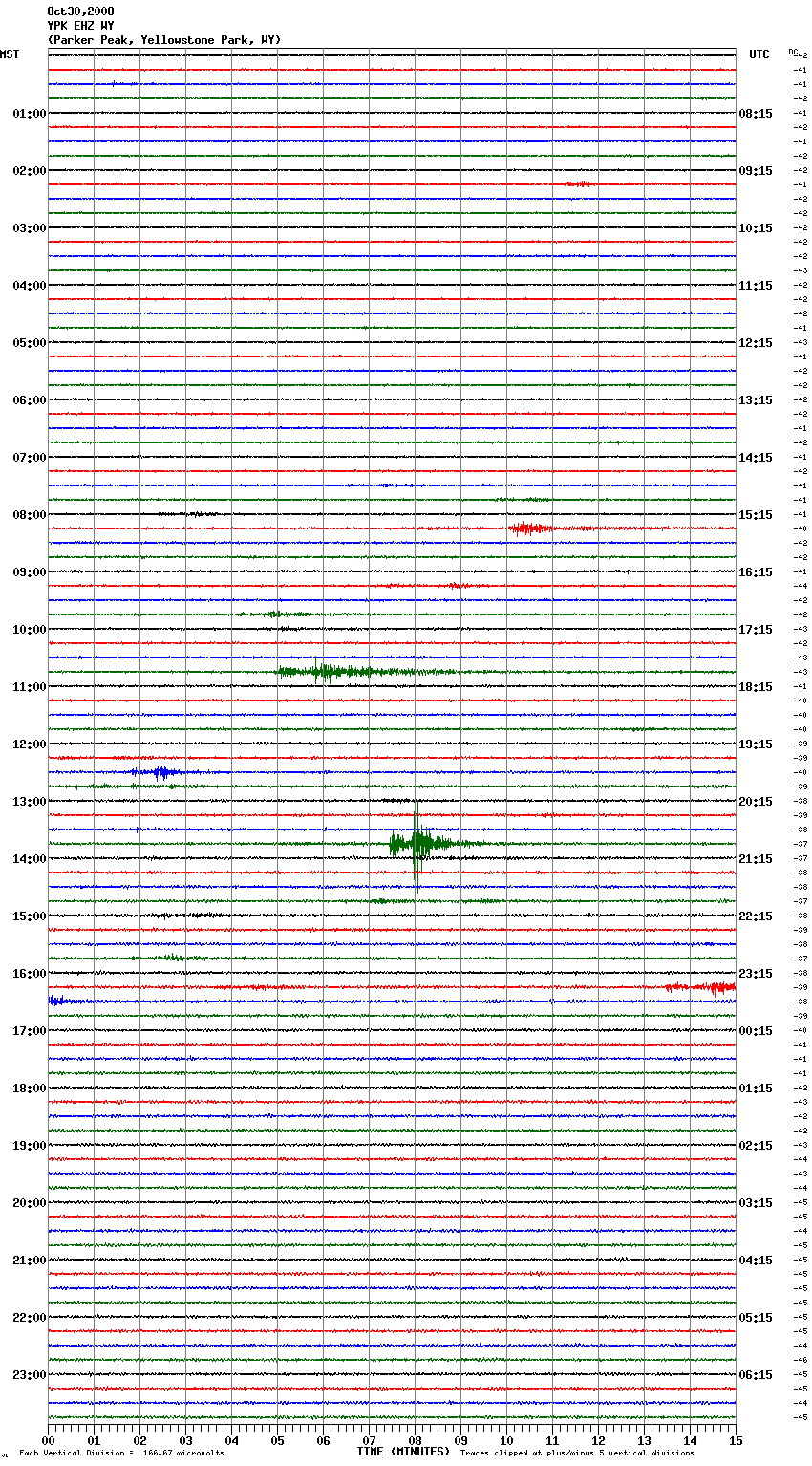Select the 12:15 UTC time label
The image size is (812, 1466).
click(756, 343)
